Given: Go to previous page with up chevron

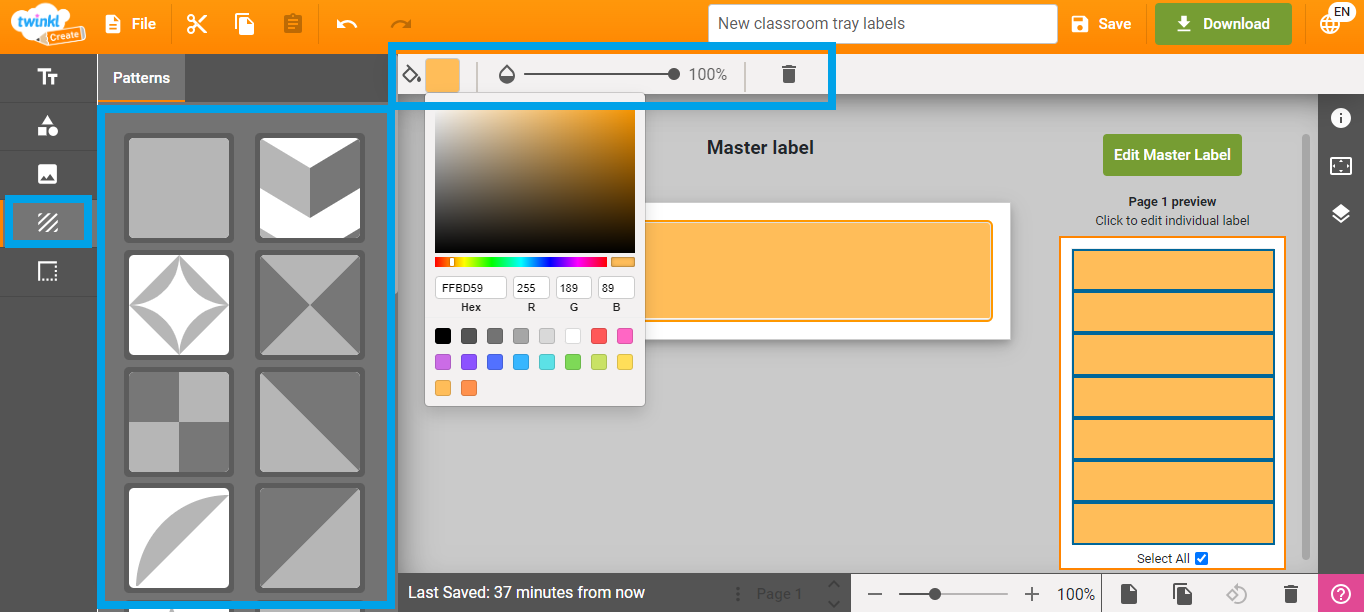Looking at the screenshot, I should coord(834,584).
